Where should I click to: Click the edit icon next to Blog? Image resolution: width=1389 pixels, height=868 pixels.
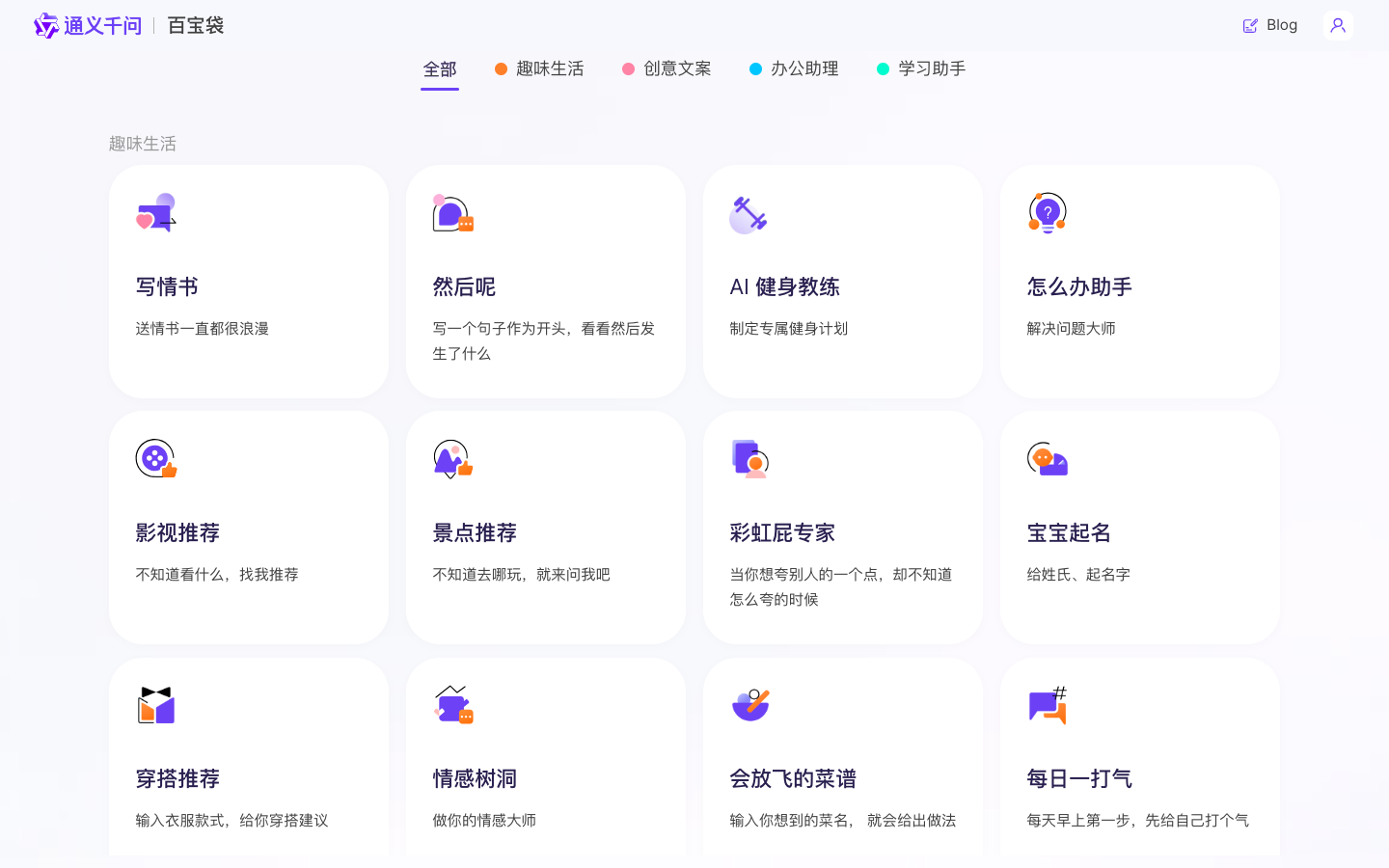1249,25
